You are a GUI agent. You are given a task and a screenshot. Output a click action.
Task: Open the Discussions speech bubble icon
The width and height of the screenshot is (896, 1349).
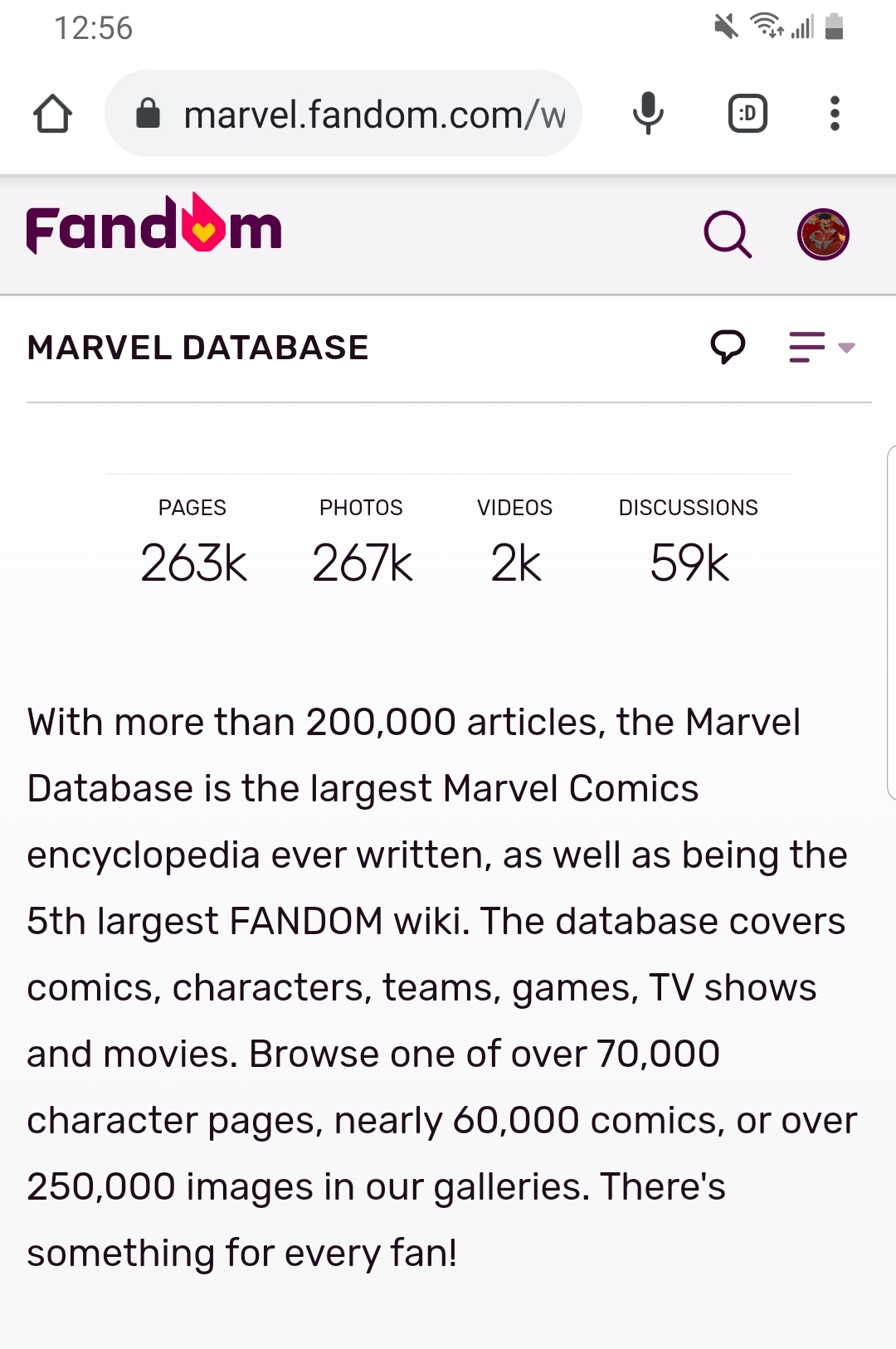[728, 347]
